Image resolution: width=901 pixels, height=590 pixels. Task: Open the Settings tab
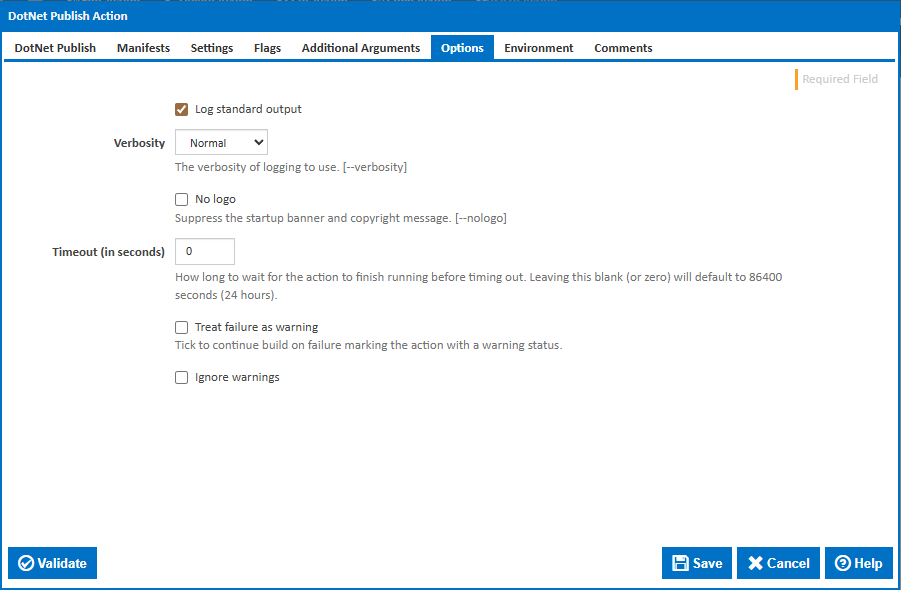[x=211, y=47]
